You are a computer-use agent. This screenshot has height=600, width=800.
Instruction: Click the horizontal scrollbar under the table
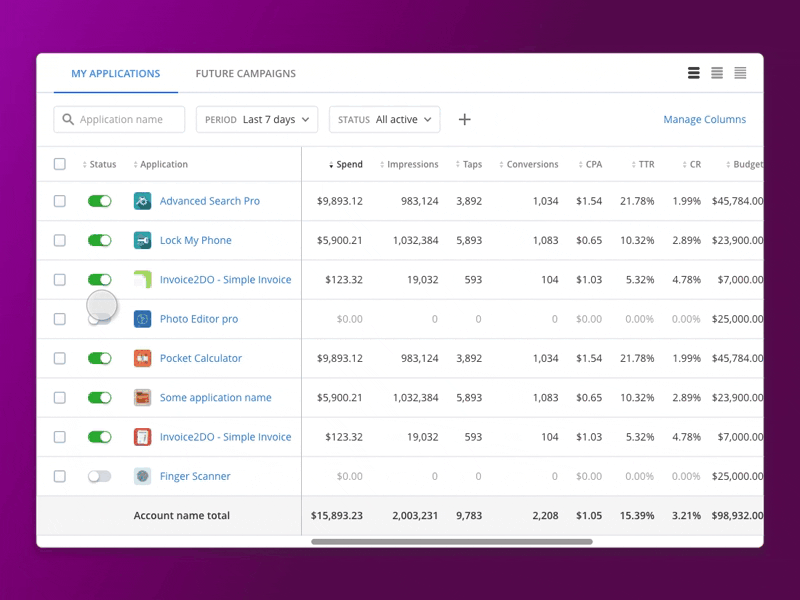452,542
